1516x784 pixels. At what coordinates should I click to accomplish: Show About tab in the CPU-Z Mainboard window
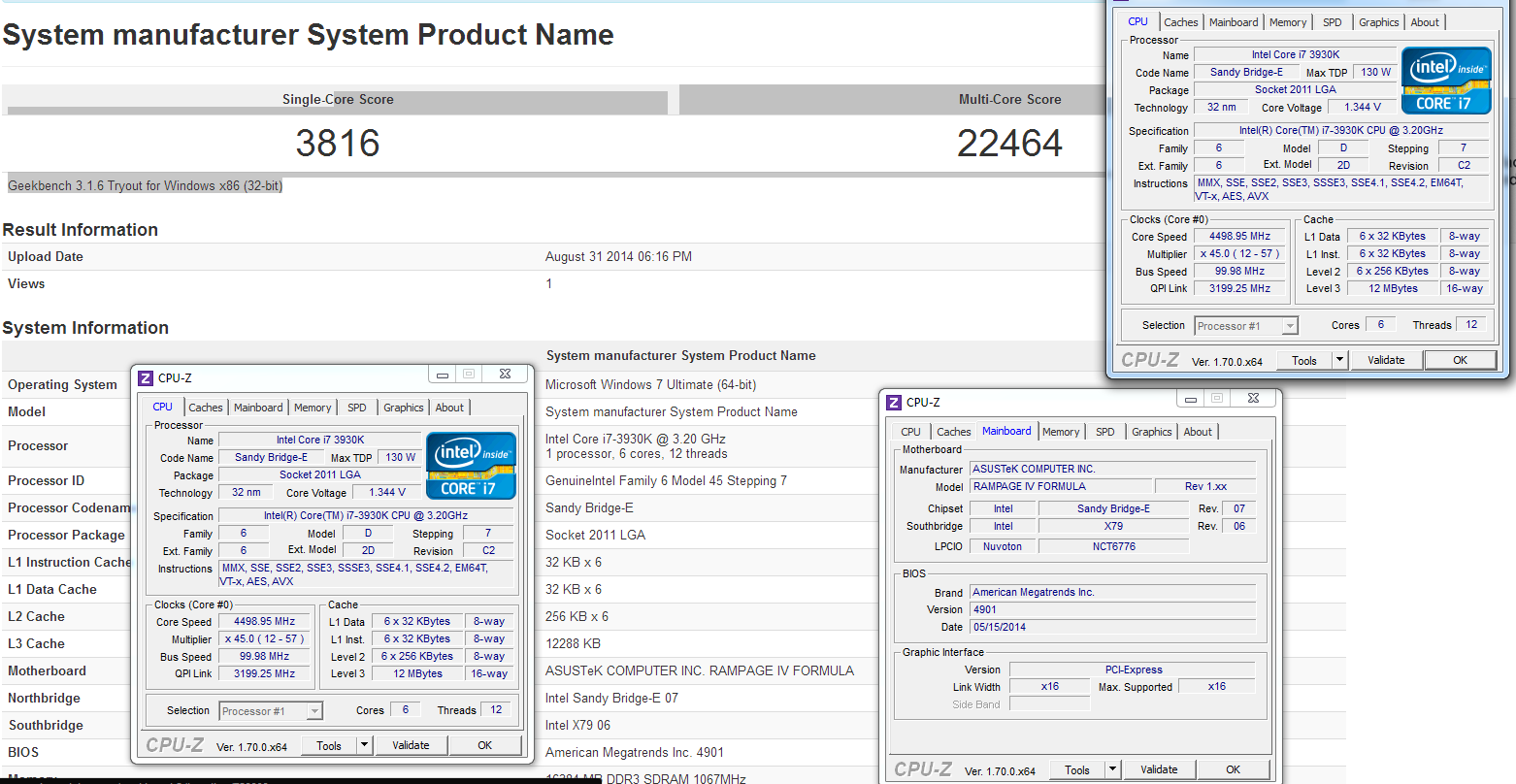1198,432
